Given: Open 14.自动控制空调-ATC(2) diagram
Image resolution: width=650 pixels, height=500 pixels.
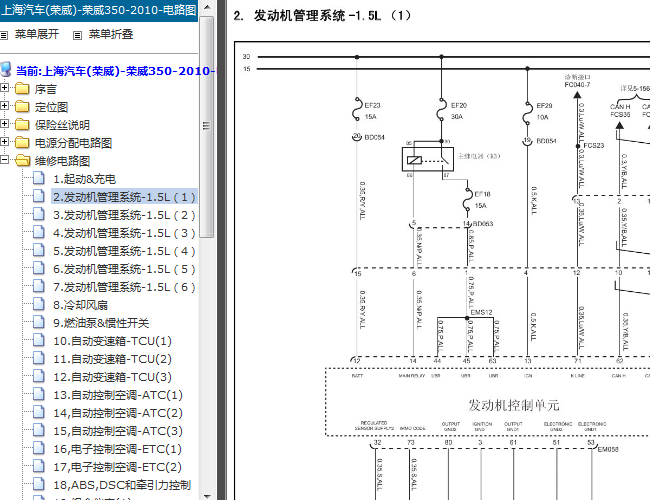Looking at the screenshot, I should [x=118, y=413].
